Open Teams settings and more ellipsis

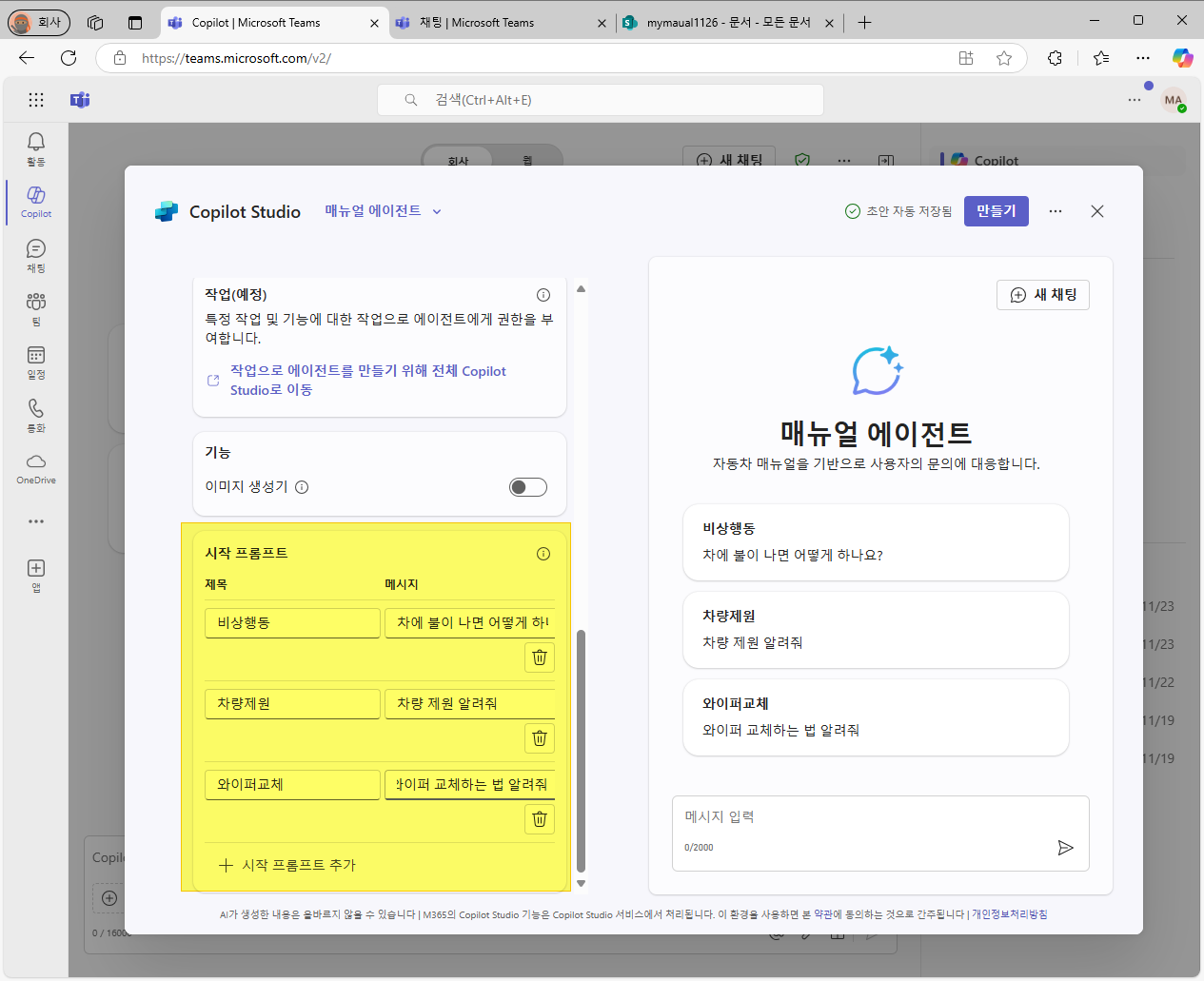[x=1135, y=100]
